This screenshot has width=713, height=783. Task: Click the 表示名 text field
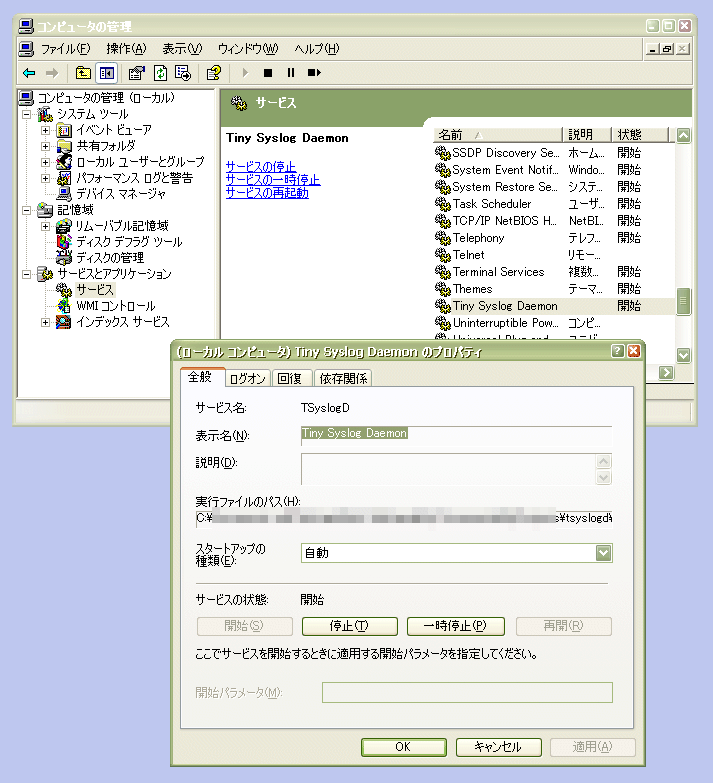456,435
